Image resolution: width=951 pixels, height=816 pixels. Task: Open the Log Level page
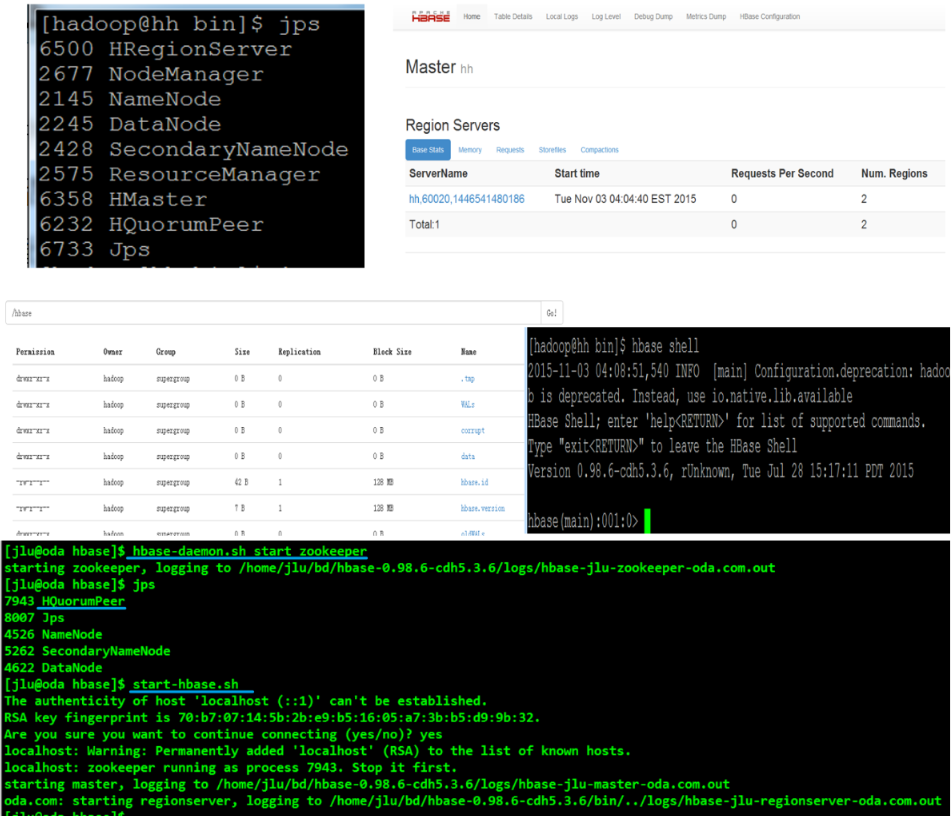pyautogui.click(x=606, y=17)
